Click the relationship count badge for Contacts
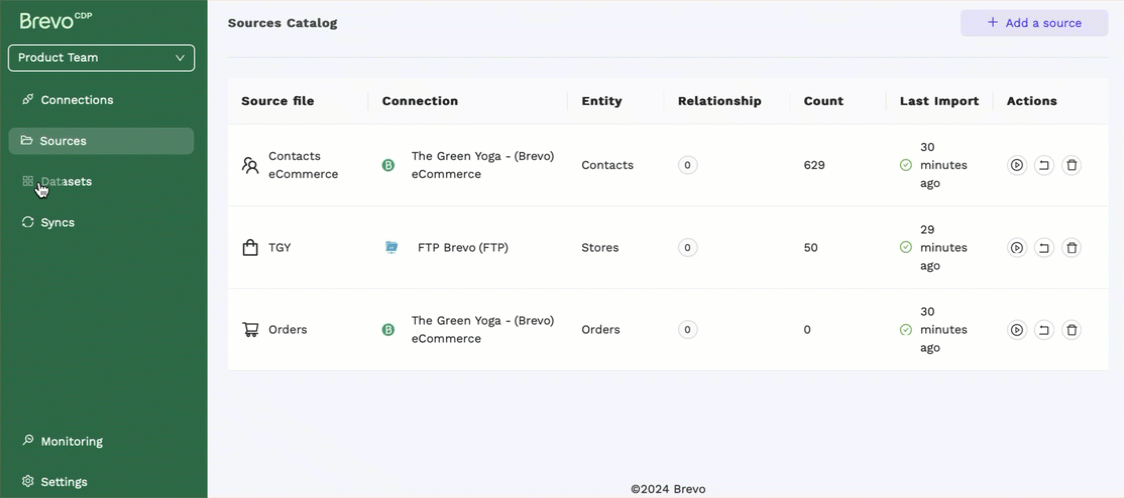This screenshot has height=498, width=1124. [687, 165]
